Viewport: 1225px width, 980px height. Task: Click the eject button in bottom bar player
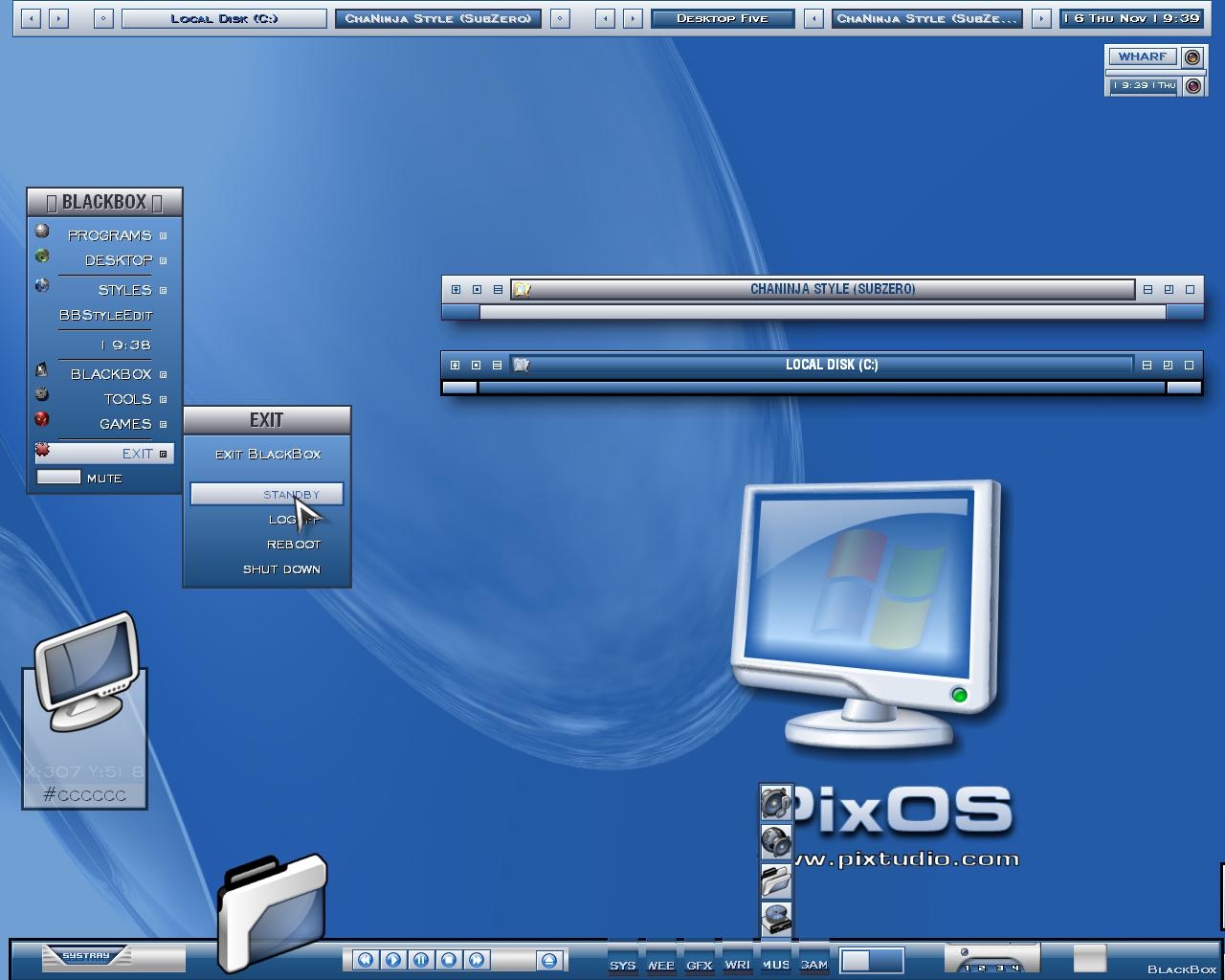tap(548, 960)
